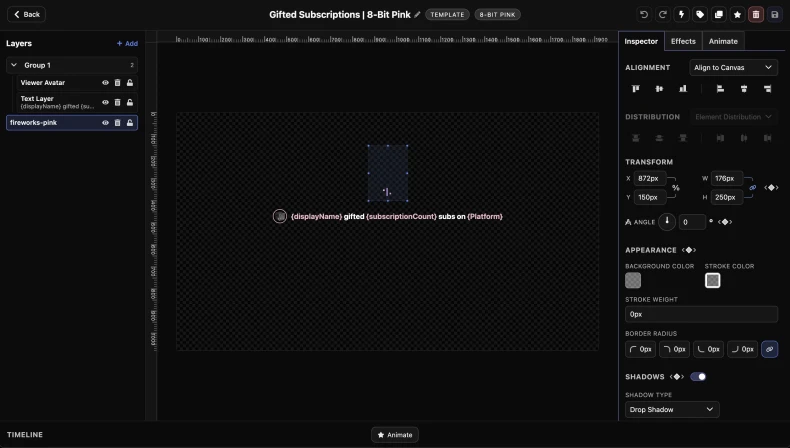Screen dimensions: 790x448
Task: Click the Redo icon in top toolbar
Action: [x=663, y=15]
